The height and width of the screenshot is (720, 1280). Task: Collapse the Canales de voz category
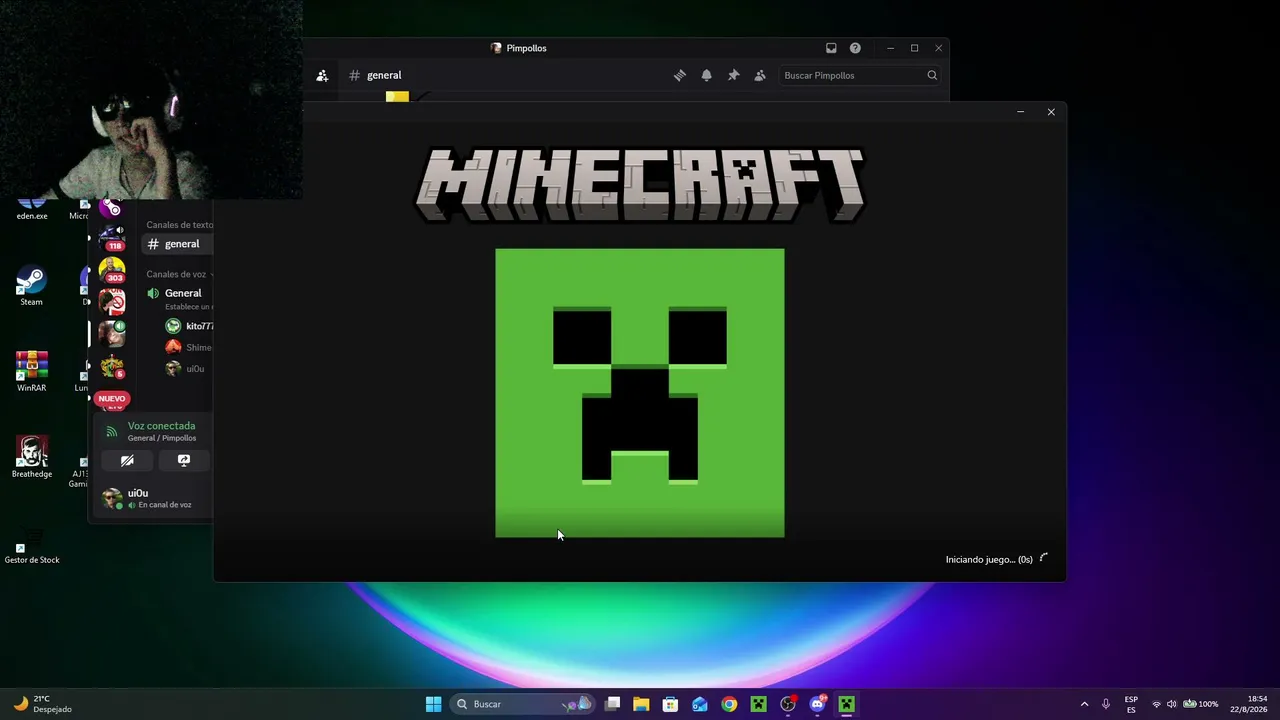point(179,274)
